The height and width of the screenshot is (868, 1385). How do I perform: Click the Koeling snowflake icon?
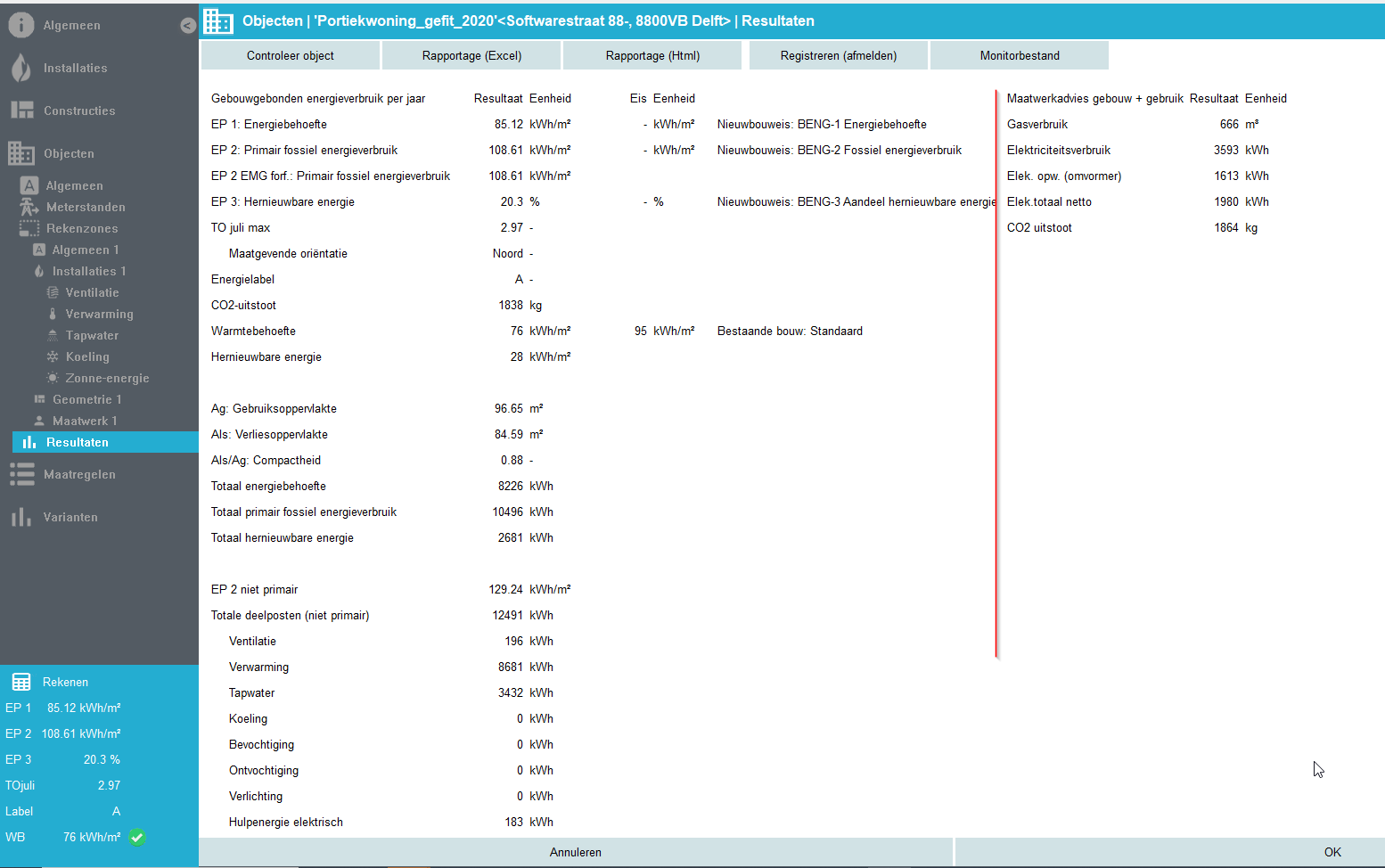click(x=53, y=356)
